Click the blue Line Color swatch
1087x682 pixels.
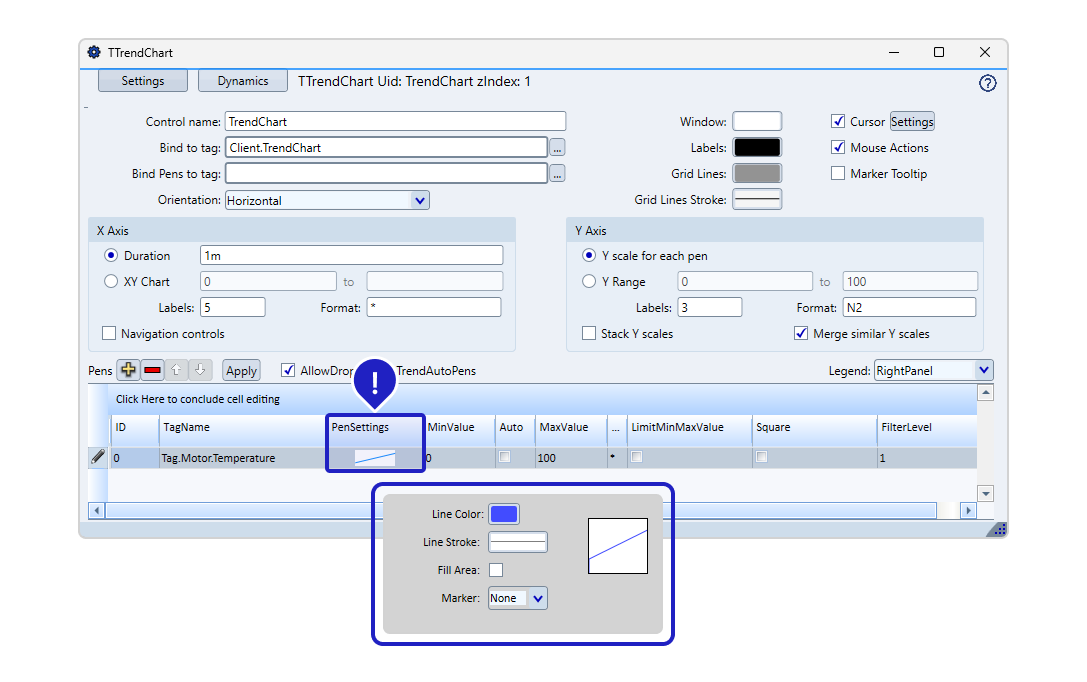click(504, 514)
